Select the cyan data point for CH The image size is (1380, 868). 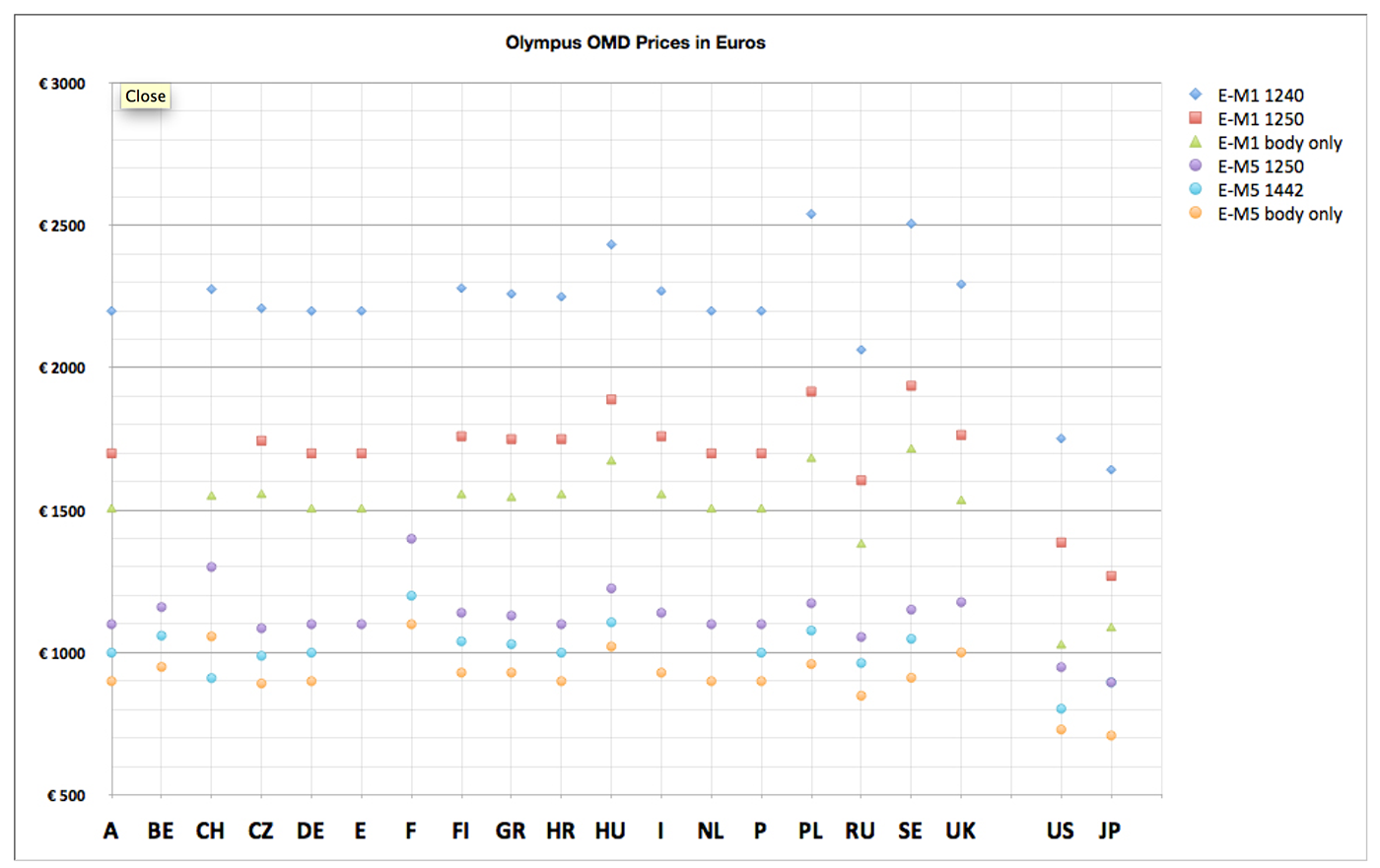211,678
